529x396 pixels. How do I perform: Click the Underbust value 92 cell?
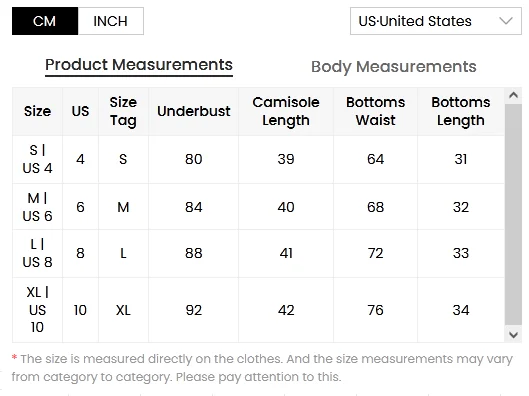tap(194, 310)
